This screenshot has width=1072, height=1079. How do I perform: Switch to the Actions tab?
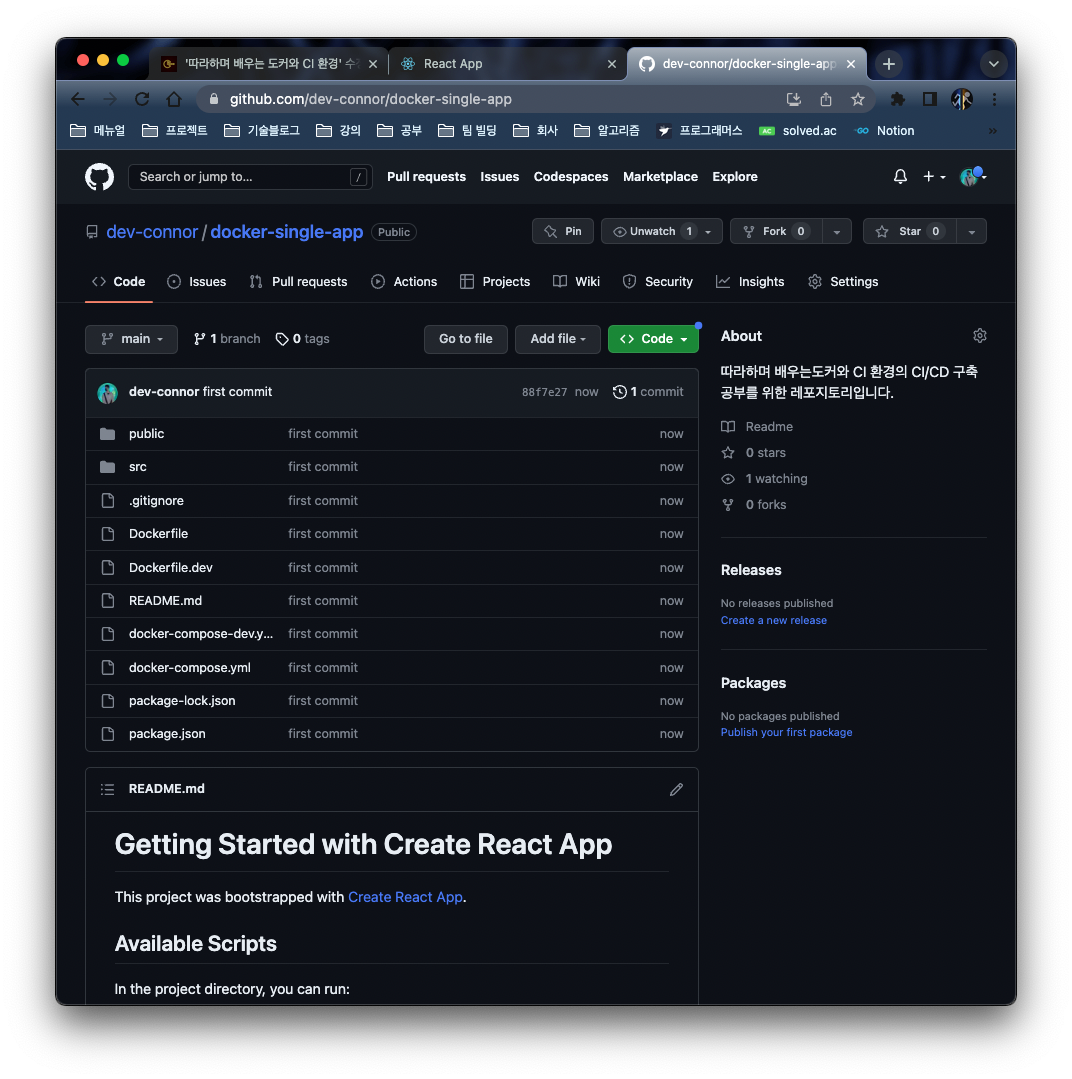(x=404, y=281)
